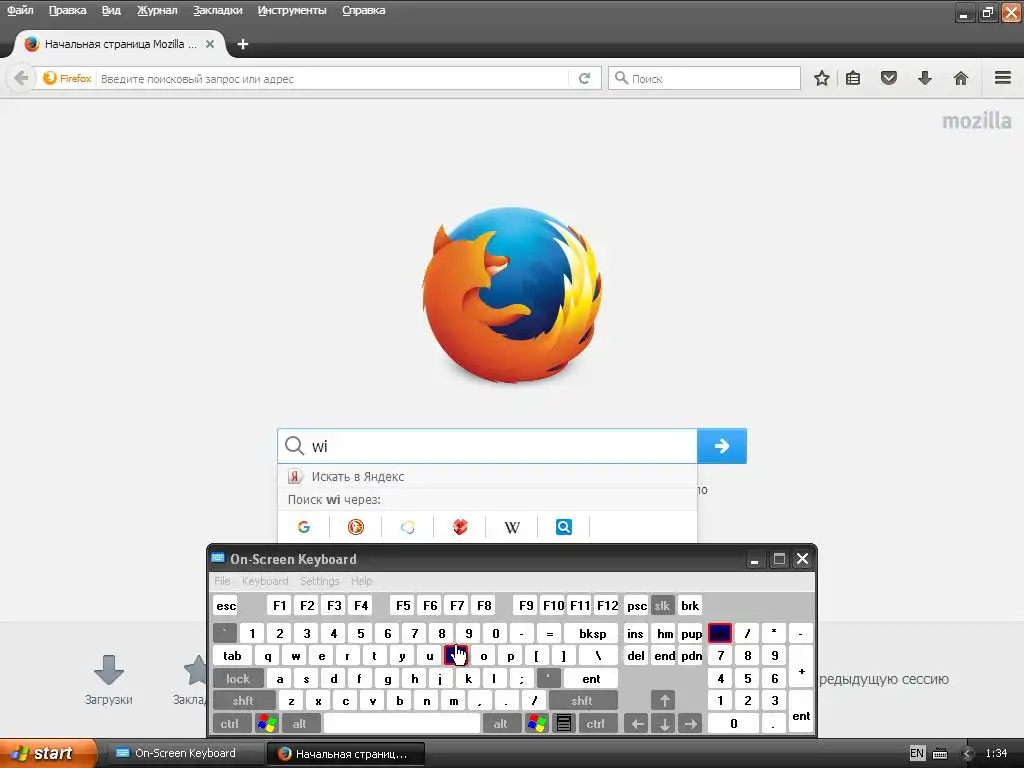Click the blue search arrow button

[722, 446]
